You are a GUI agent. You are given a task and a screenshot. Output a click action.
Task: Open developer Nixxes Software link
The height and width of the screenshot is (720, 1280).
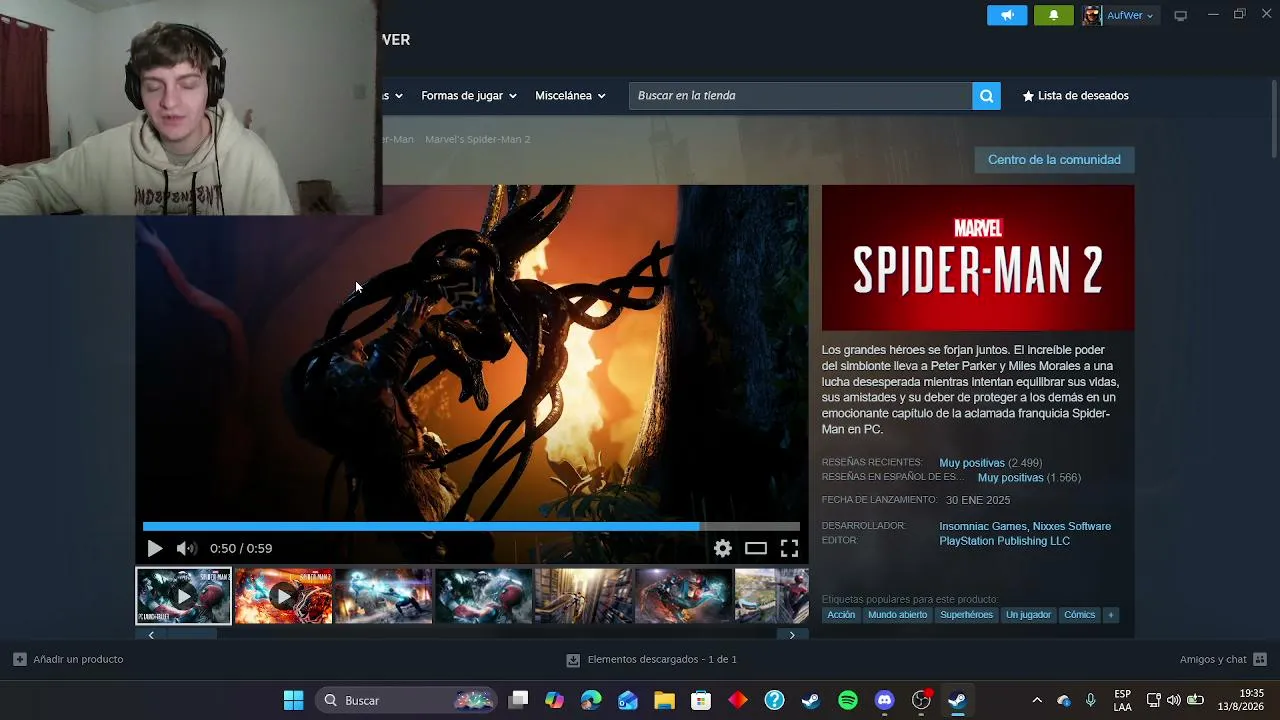(x=1072, y=527)
